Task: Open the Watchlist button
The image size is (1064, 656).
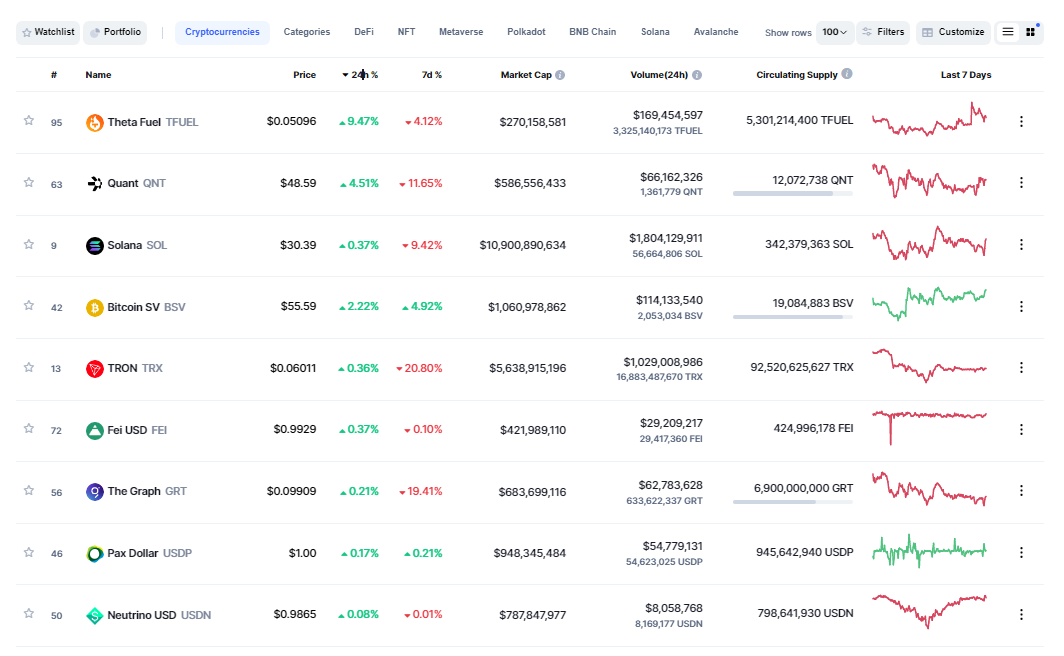Action: [48, 32]
